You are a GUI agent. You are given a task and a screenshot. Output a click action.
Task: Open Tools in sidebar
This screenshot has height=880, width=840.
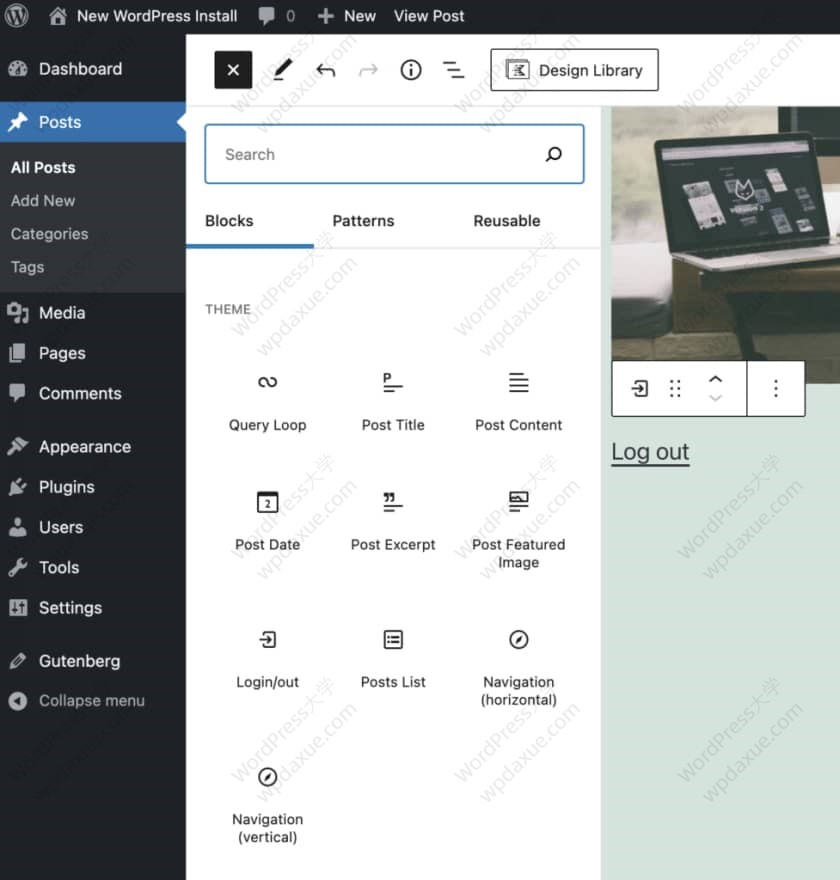pos(93,567)
